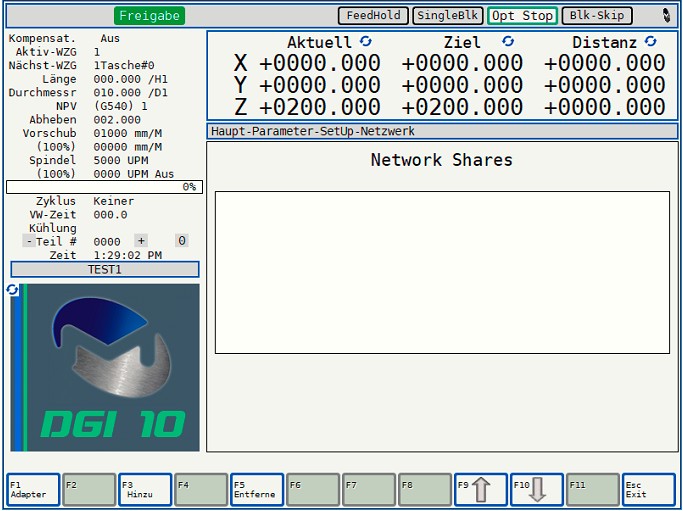
Task: Click the VW-Zeit value 000.0
Action: (110, 215)
